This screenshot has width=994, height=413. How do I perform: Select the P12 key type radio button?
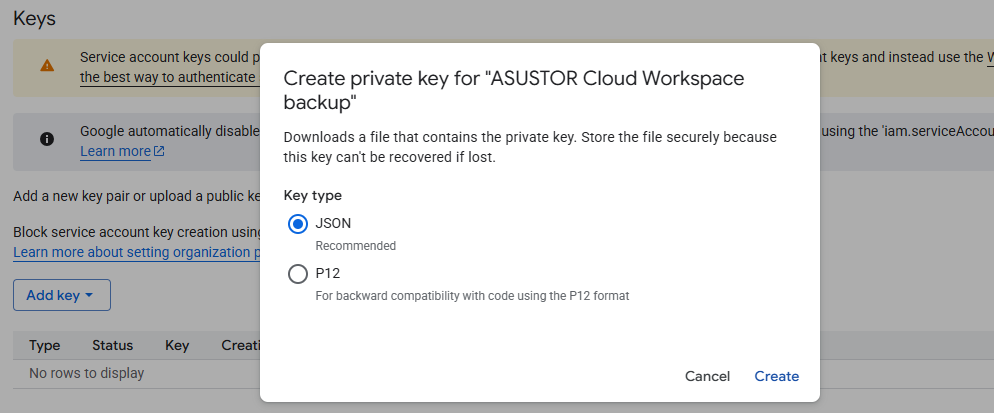[297, 273]
